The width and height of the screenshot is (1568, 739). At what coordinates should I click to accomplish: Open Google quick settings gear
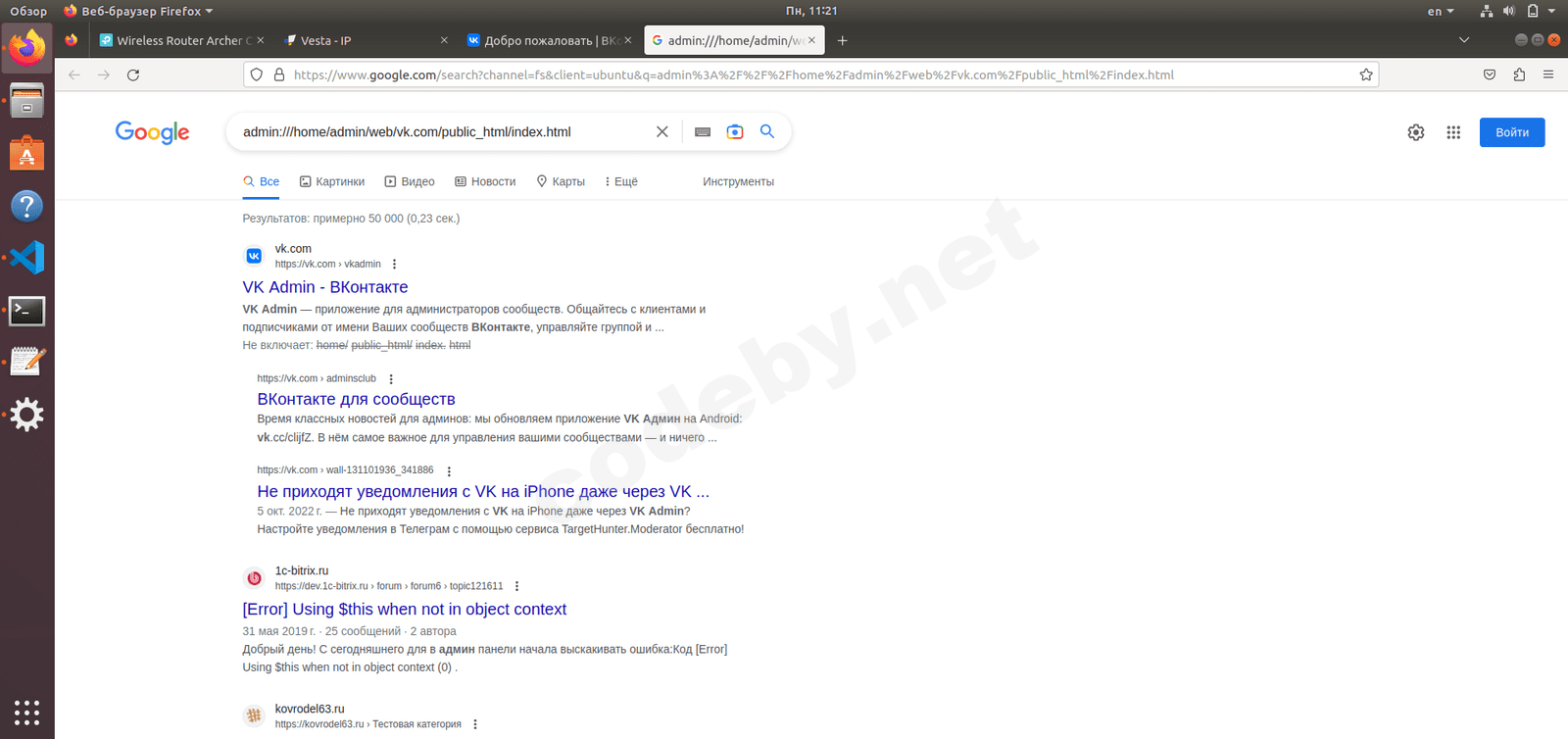coord(1416,132)
